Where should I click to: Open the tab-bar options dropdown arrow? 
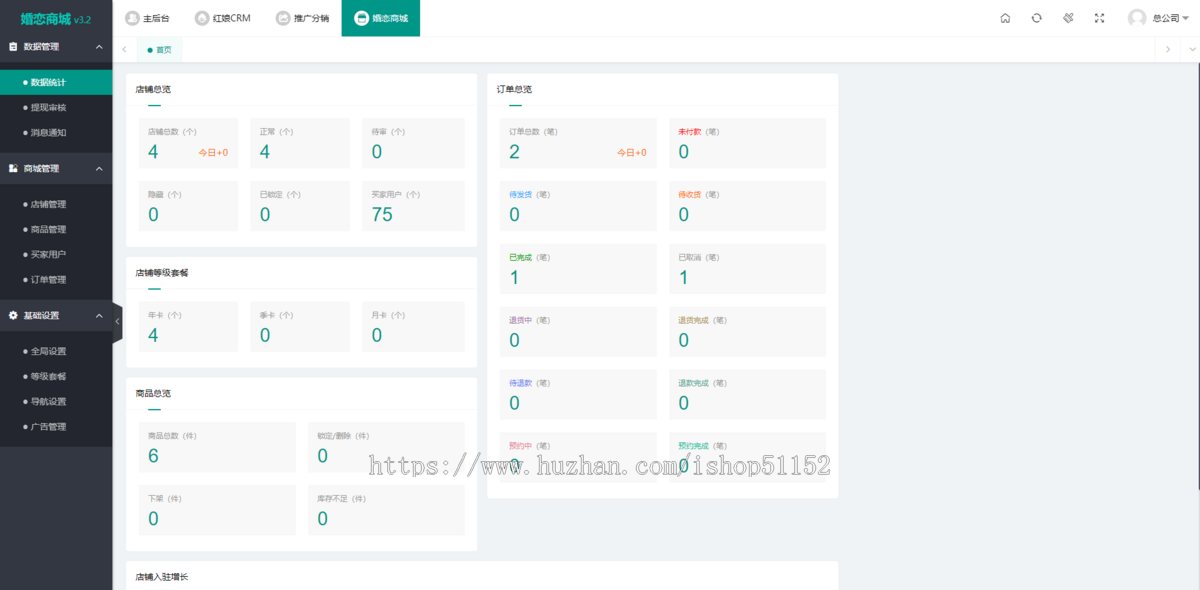1190,49
